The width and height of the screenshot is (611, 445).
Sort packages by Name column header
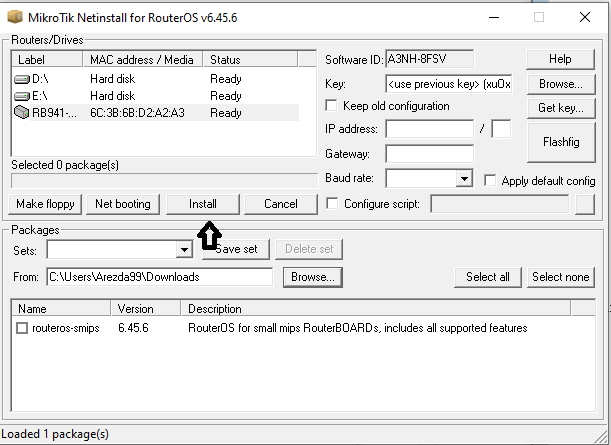coord(61,309)
